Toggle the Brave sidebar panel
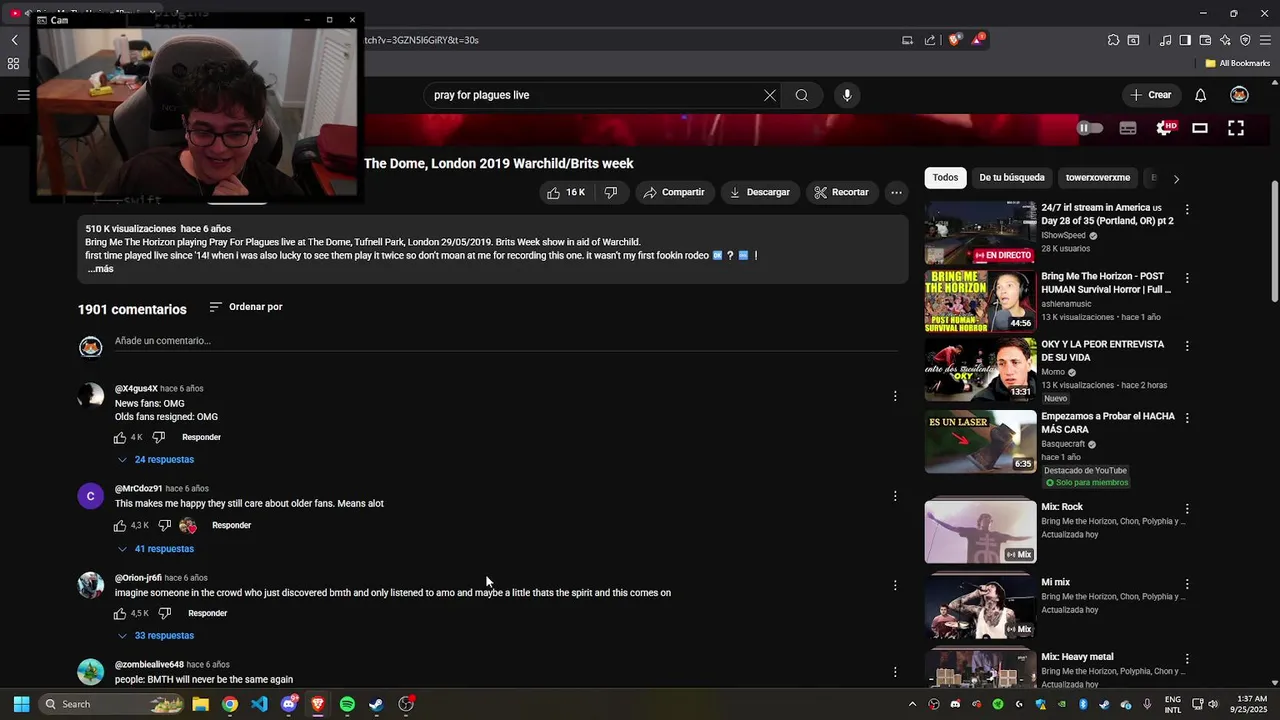Image resolution: width=1280 pixels, height=720 pixels. pos(1185,40)
